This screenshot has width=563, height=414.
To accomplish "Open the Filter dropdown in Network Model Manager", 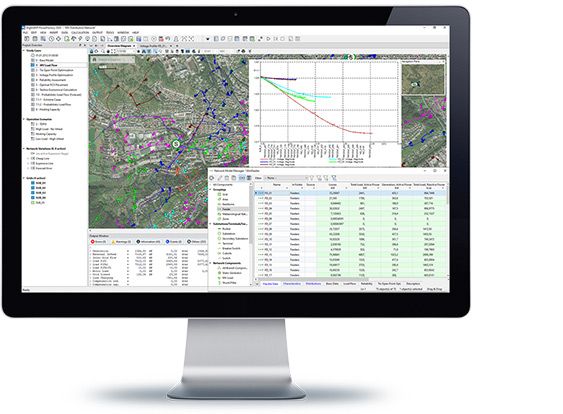I will tap(286, 178).
